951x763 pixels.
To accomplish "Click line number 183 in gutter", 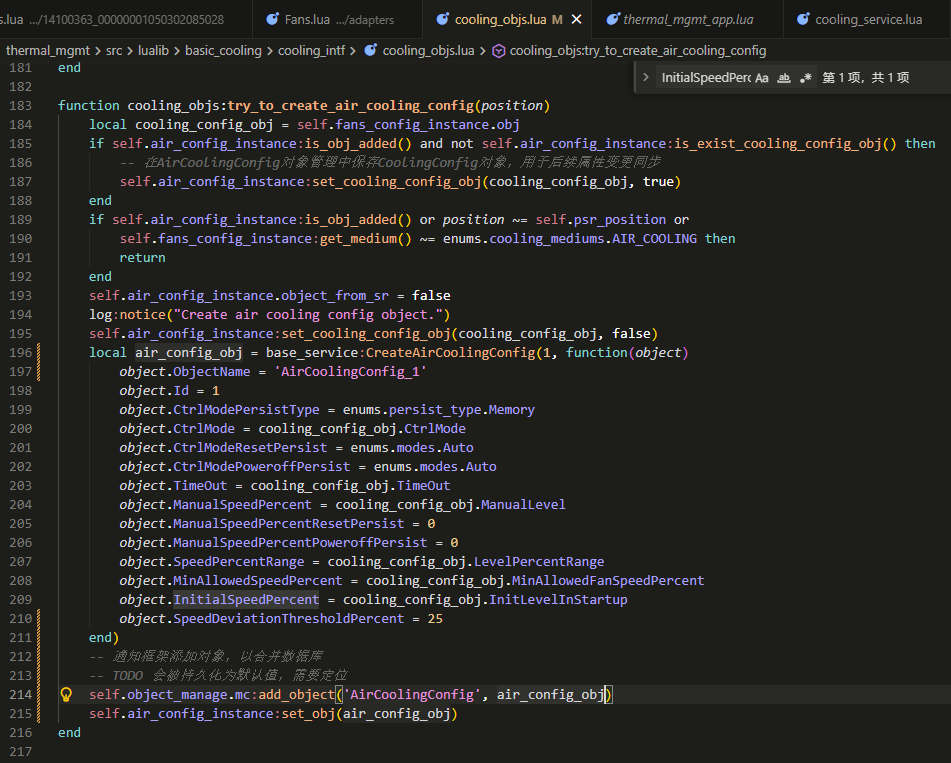I will click(x=21, y=106).
